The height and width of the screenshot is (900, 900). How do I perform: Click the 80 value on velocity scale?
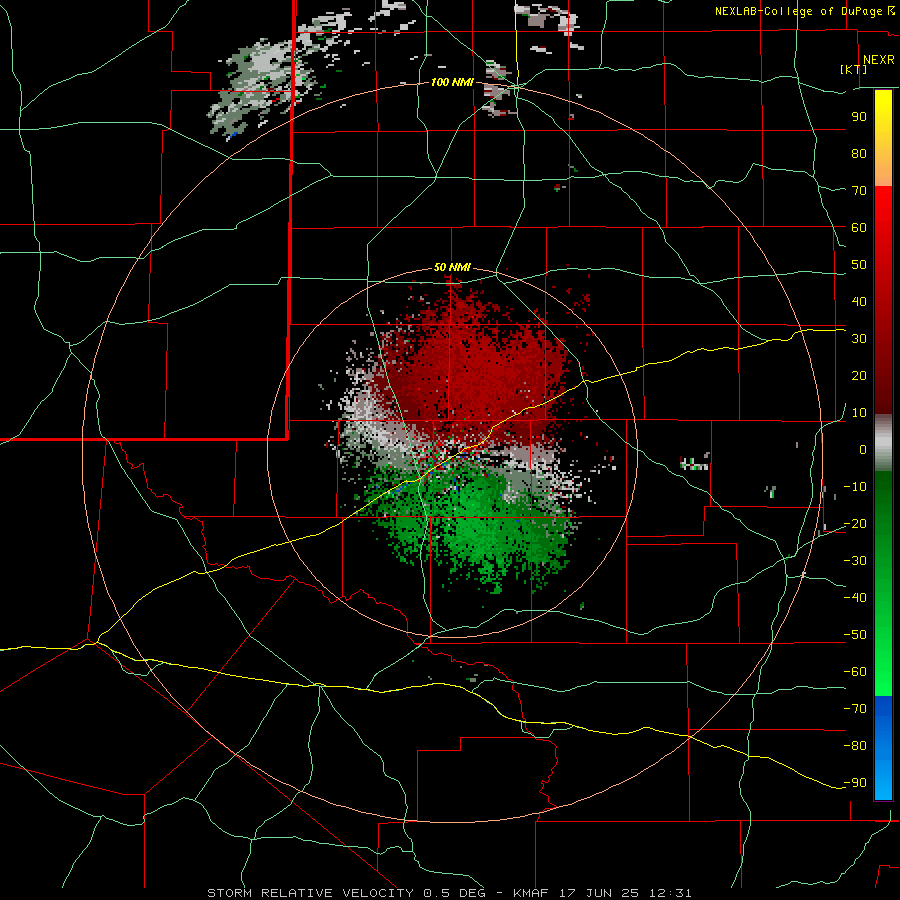tap(859, 153)
